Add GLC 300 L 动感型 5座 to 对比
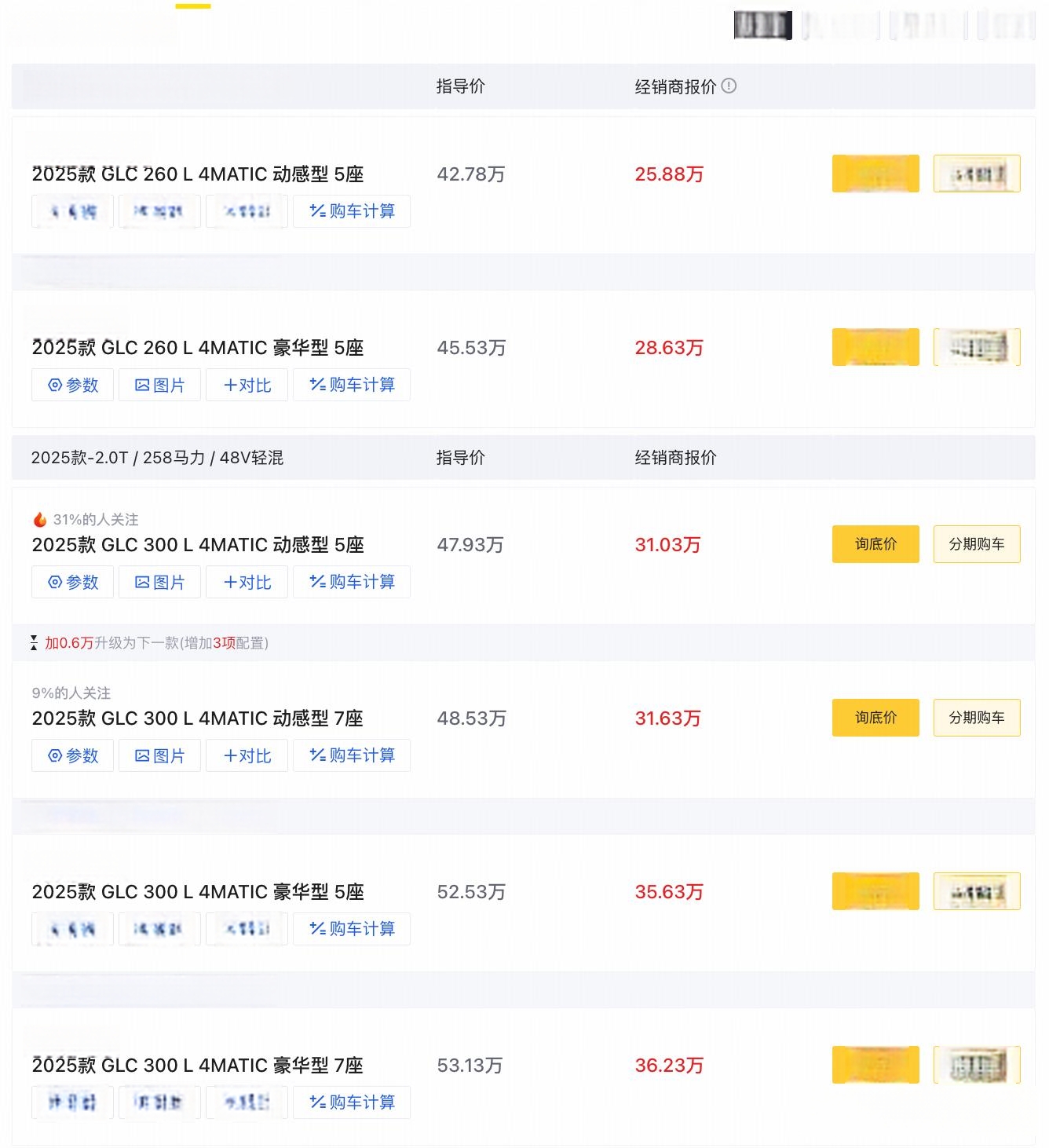 247,582
